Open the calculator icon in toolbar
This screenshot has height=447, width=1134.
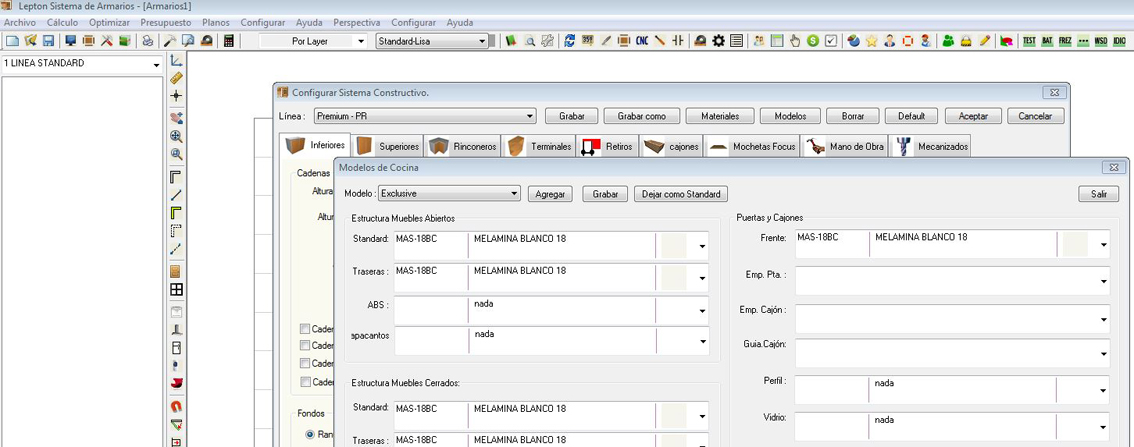pos(229,41)
